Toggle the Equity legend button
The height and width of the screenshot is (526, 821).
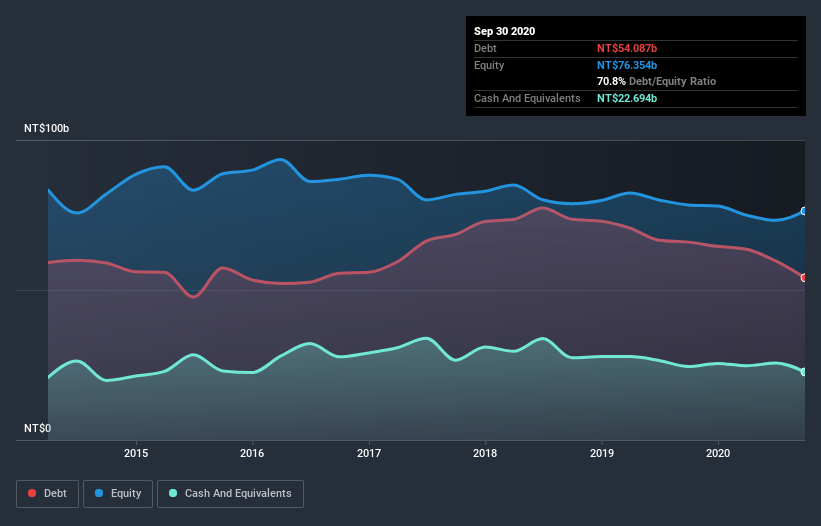click(x=118, y=494)
